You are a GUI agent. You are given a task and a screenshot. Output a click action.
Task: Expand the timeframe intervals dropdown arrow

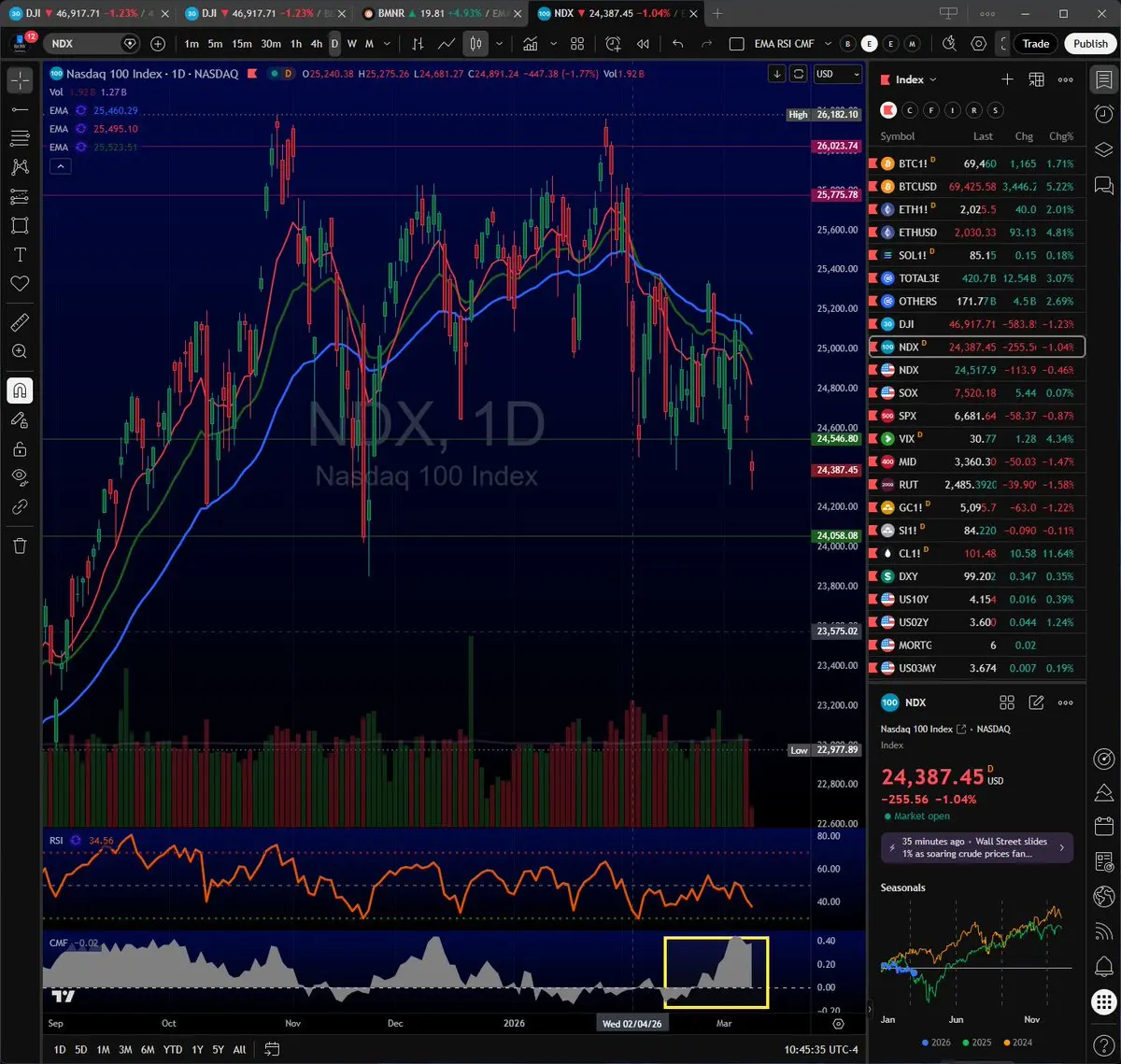click(388, 44)
